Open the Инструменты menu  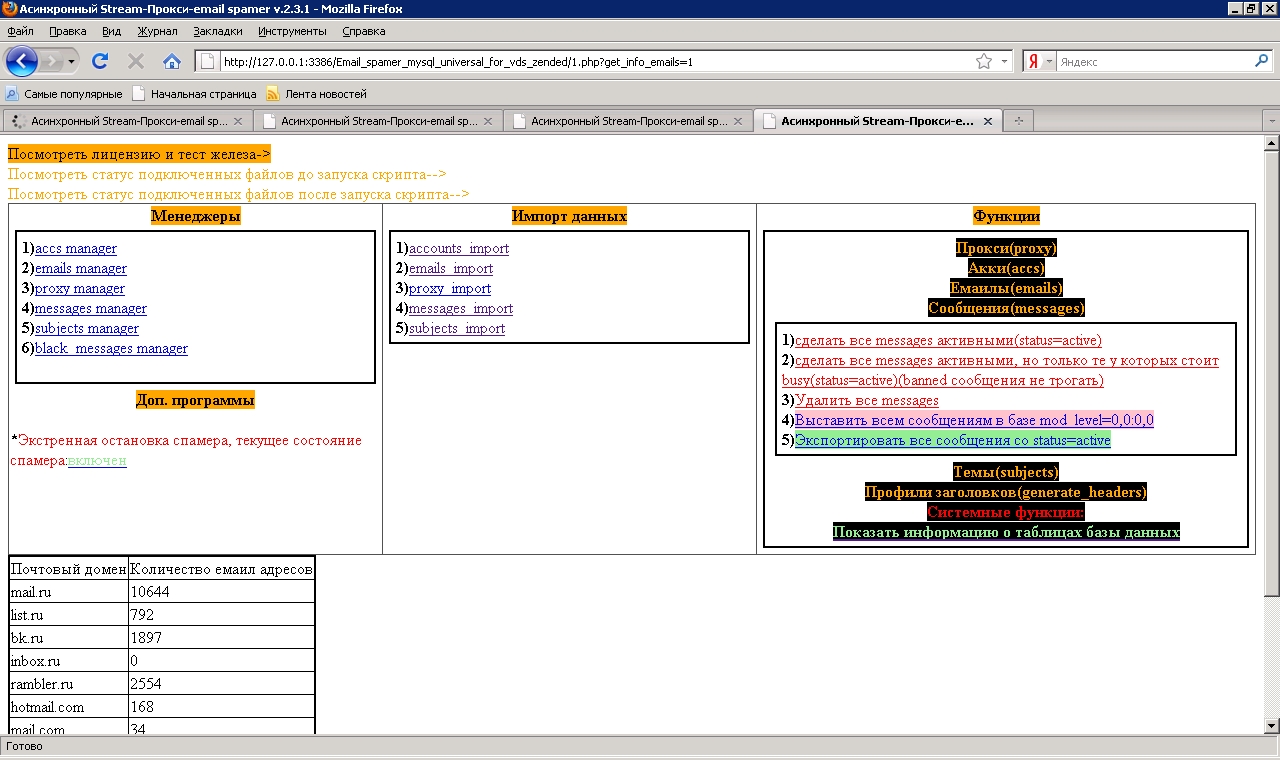pyautogui.click(x=292, y=31)
